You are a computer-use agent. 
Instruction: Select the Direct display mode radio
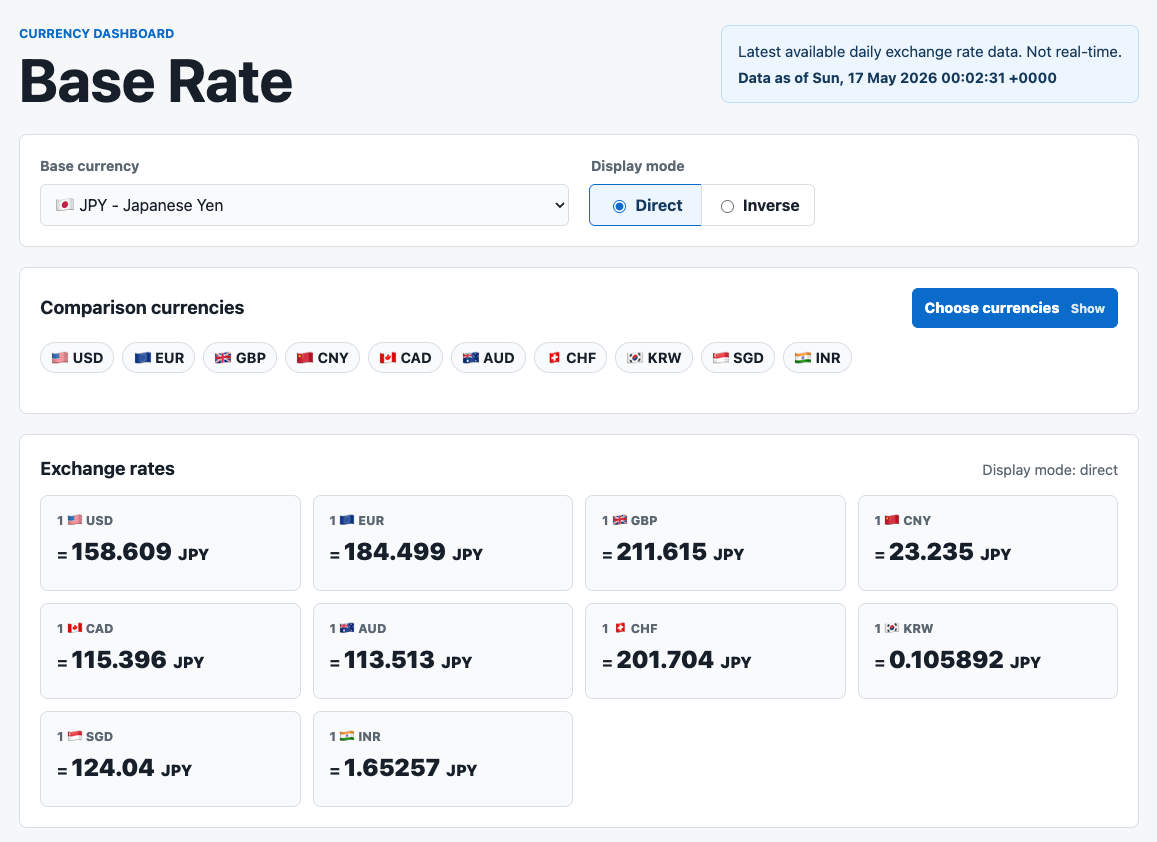tap(646, 205)
